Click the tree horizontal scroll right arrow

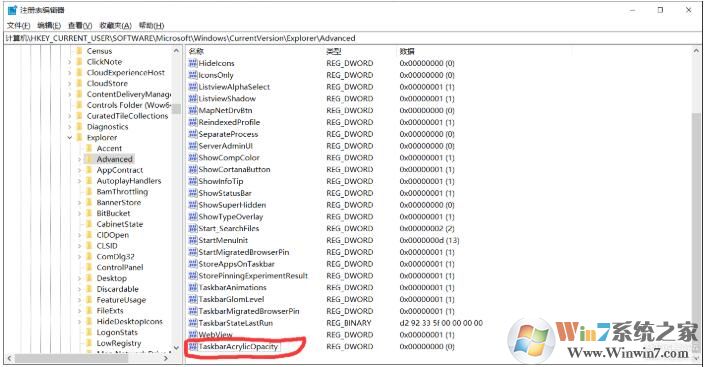pyautogui.click(x=166, y=358)
